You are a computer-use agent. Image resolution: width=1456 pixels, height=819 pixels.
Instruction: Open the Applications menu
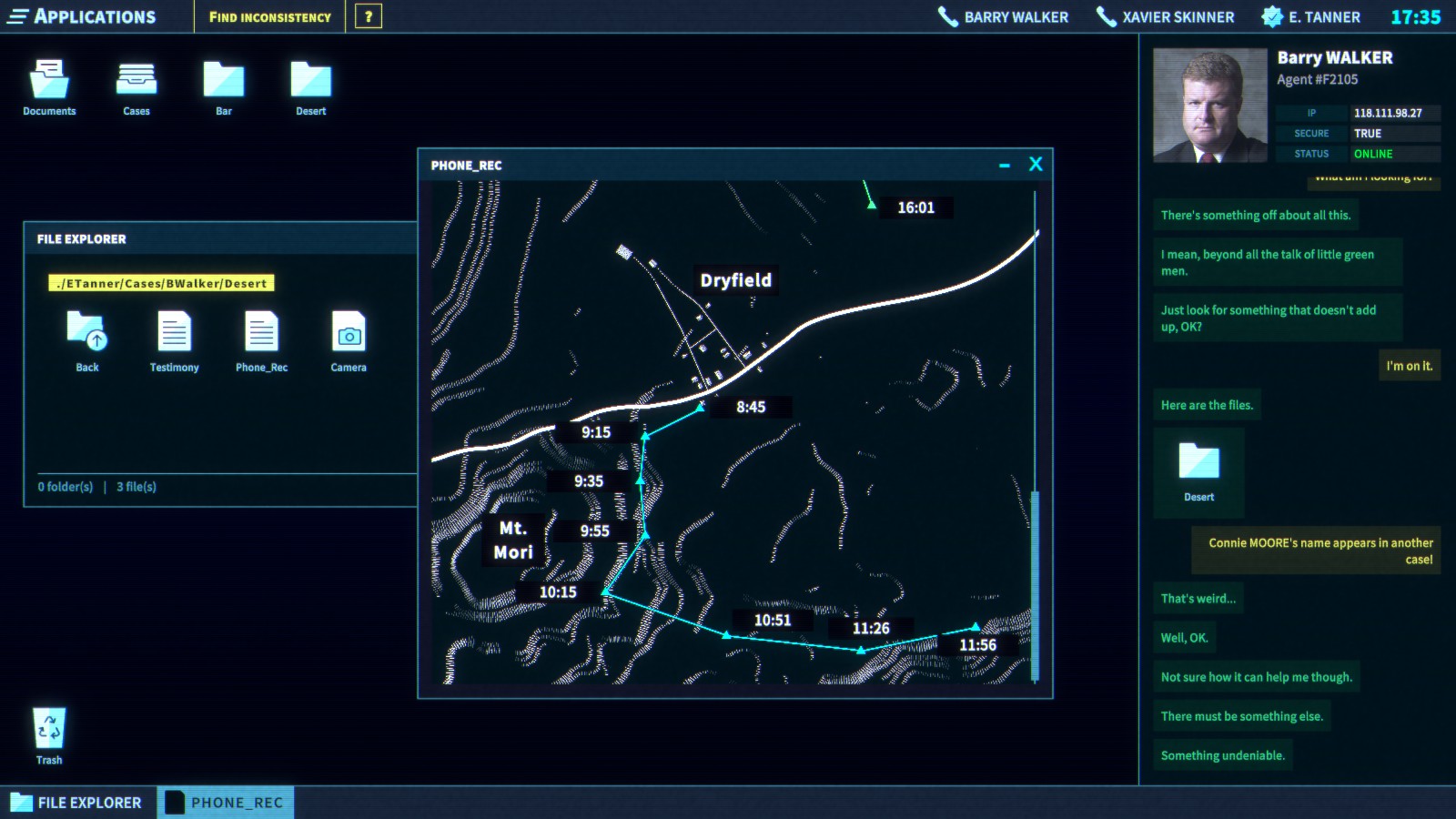tap(82, 17)
